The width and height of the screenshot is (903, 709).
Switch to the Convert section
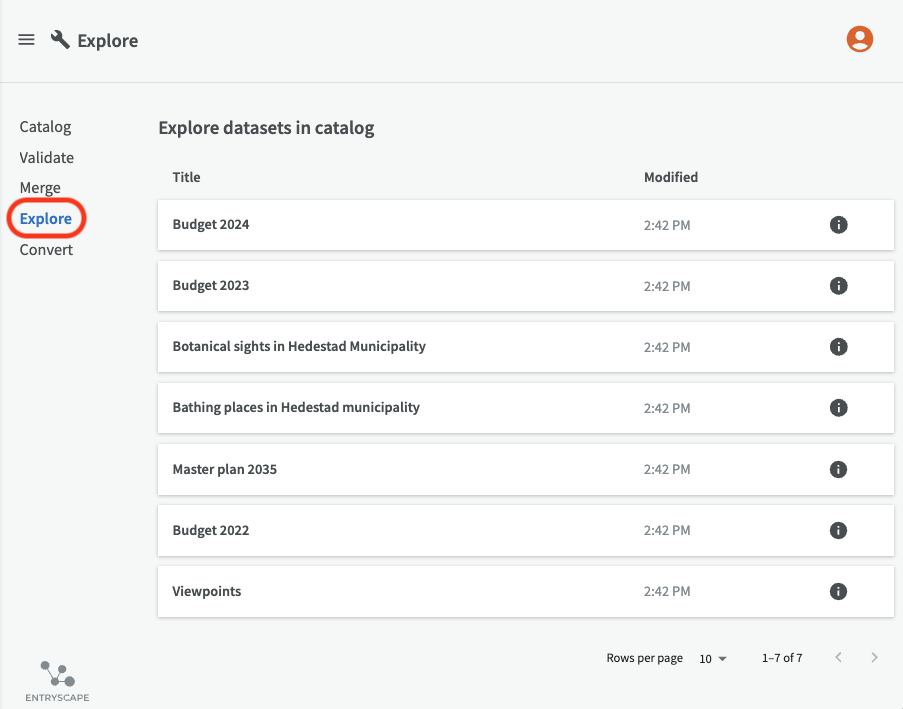coord(46,249)
